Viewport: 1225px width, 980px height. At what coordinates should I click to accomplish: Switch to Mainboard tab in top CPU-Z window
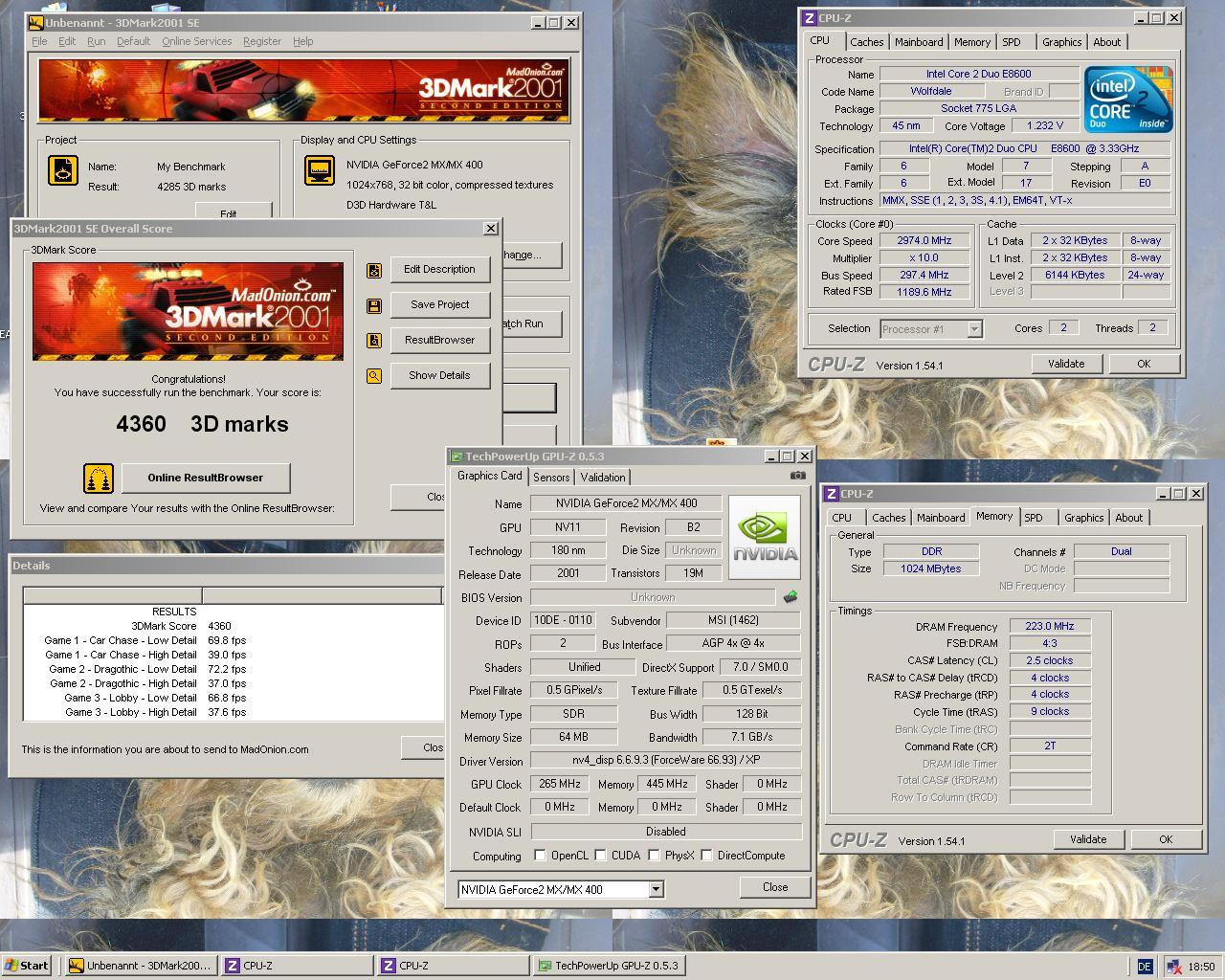[919, 42]
